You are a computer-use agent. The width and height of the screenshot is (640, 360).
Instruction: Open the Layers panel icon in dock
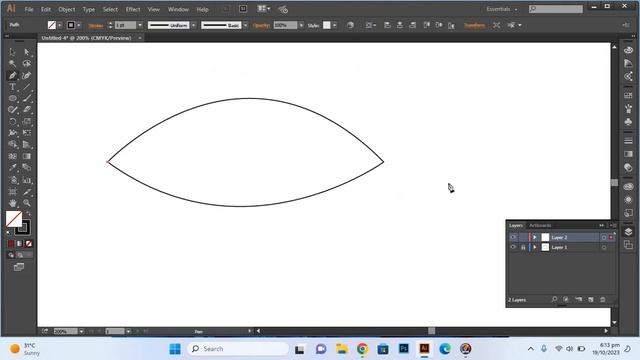pyautogui.click(x=628, y=231)
